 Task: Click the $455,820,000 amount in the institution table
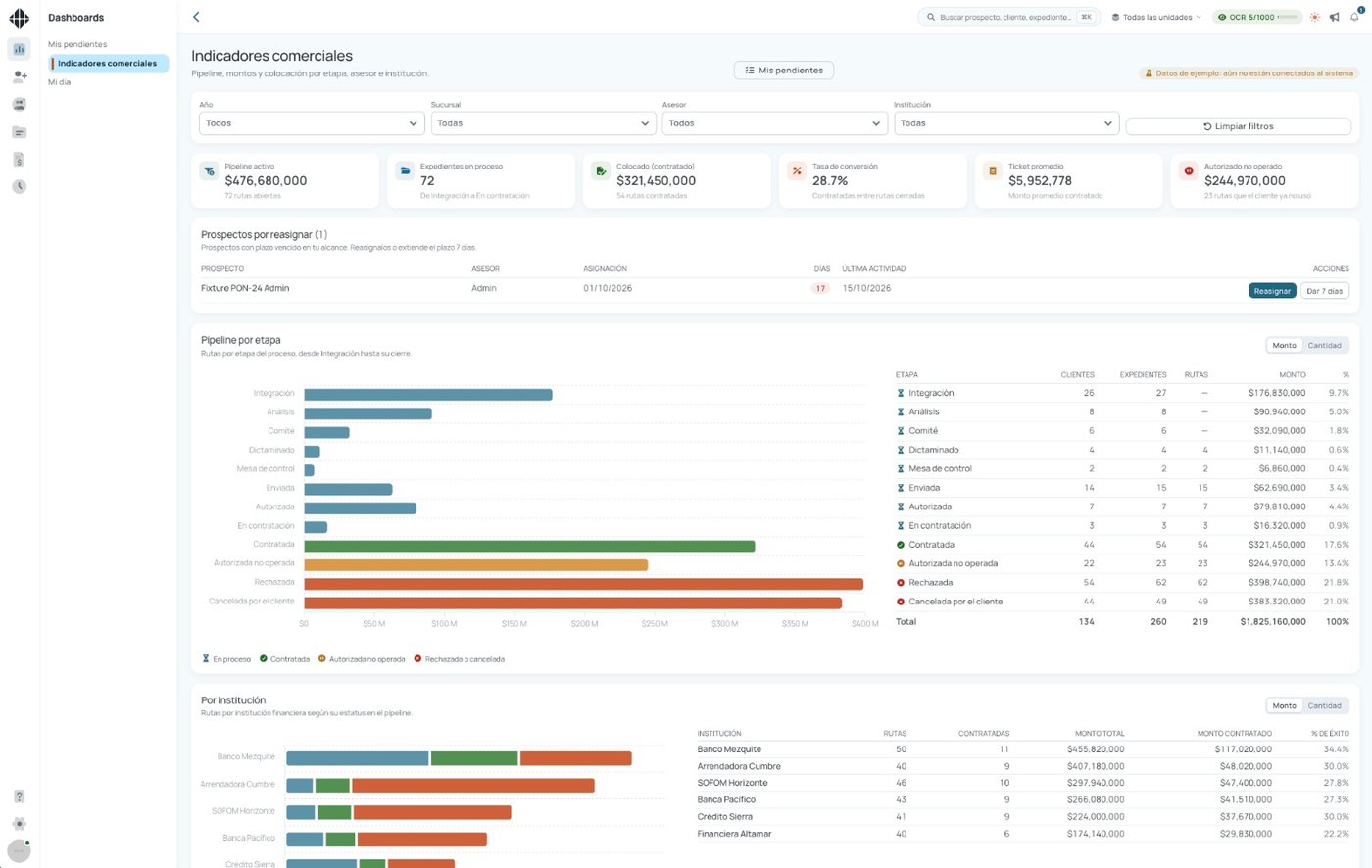tap(1096, 749)
